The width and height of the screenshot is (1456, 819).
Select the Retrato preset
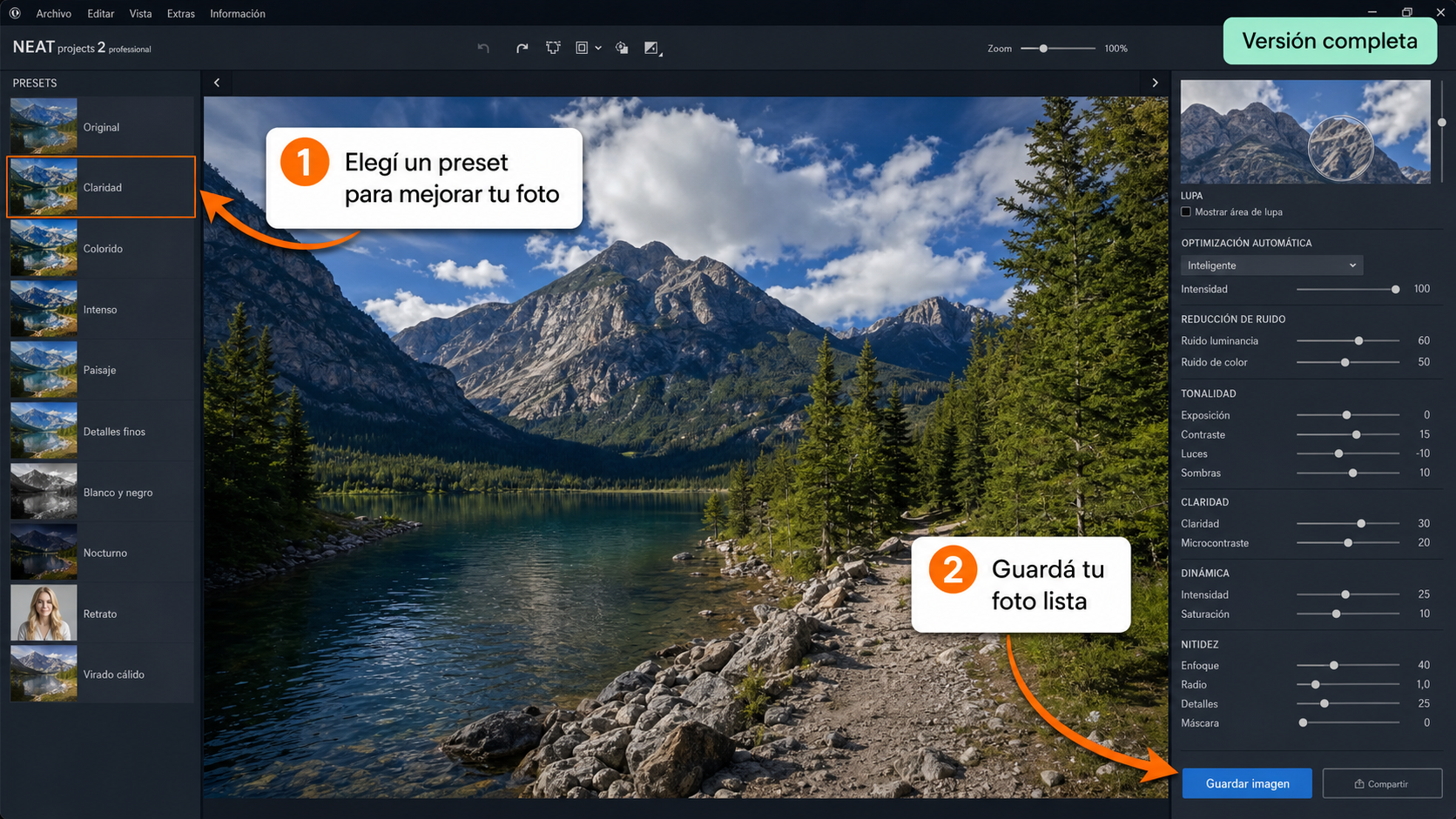tap(102, 614)
